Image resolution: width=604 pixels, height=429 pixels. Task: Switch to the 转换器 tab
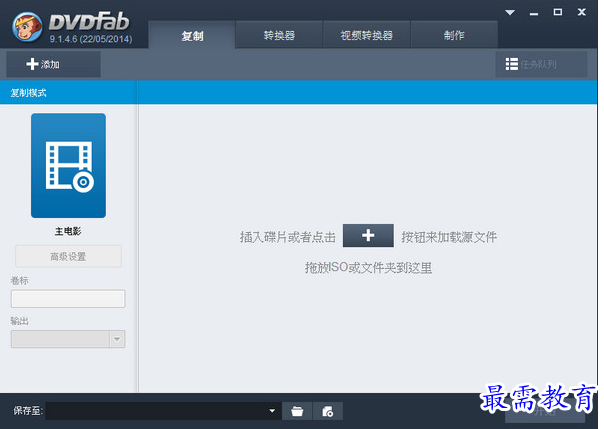pos(279,35)
